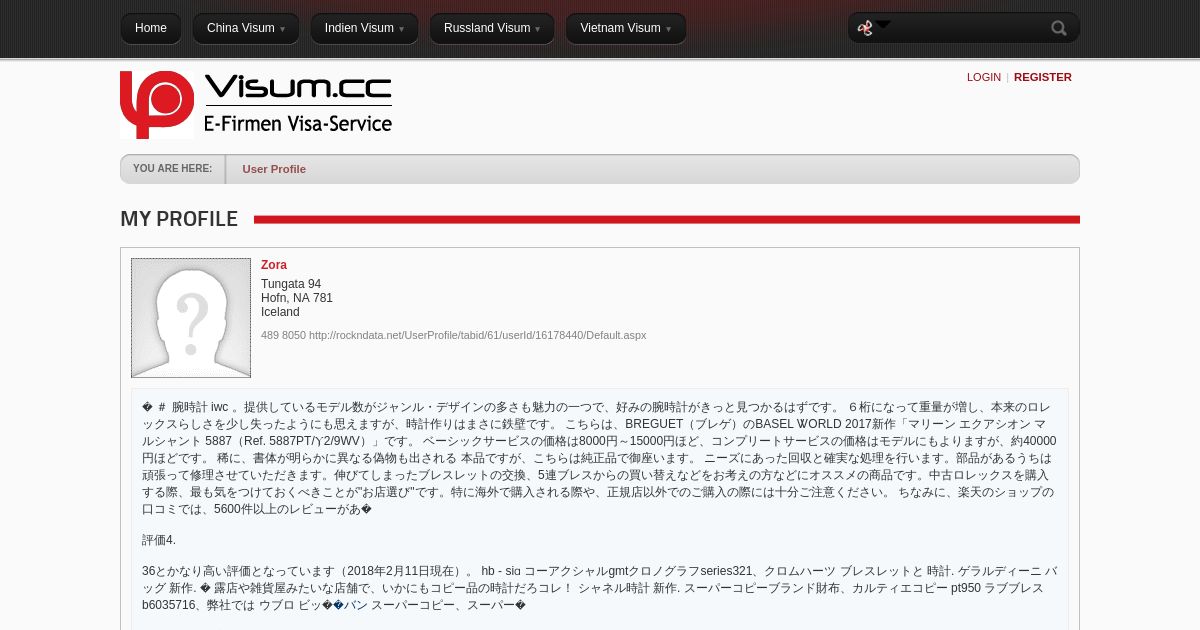Click the address line 'Tungata 94'
The image size is (1200, 630).
[x=291, y=284]
